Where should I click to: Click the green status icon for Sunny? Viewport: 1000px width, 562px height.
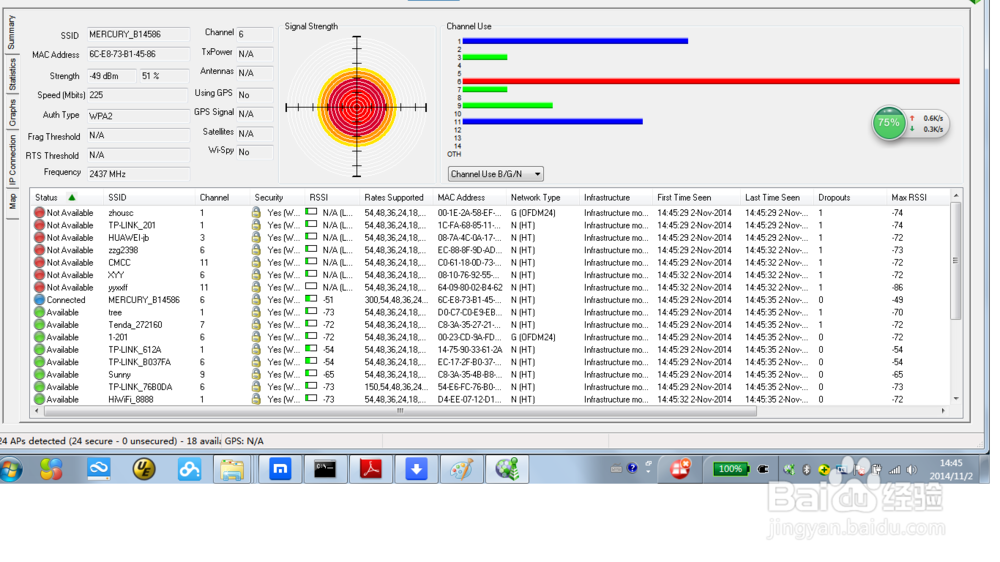click(x=39, y=374)
